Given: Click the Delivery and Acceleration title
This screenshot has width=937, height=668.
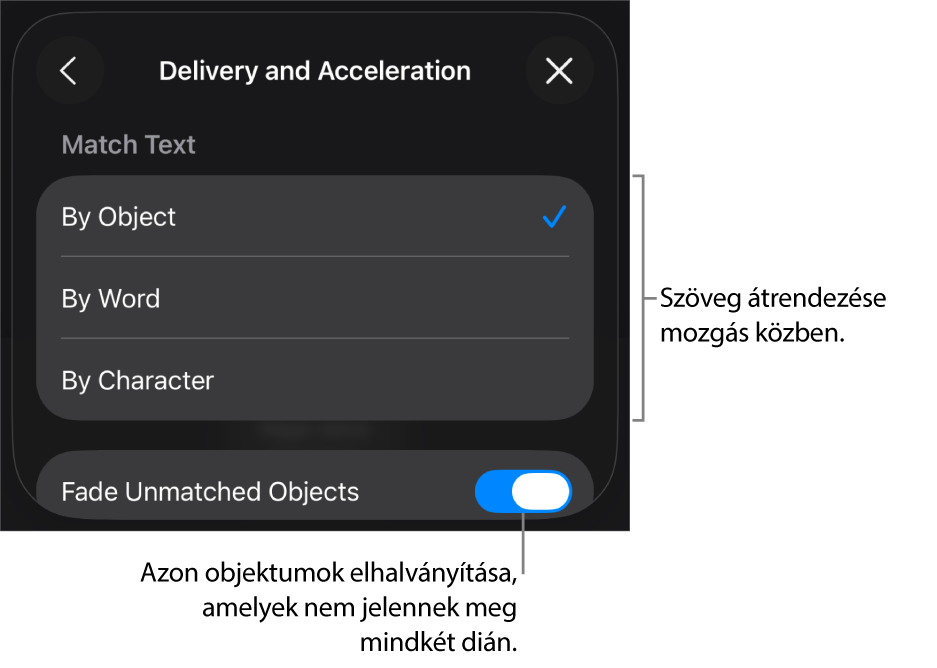Looking at the screenshot, I should [315, 71].
